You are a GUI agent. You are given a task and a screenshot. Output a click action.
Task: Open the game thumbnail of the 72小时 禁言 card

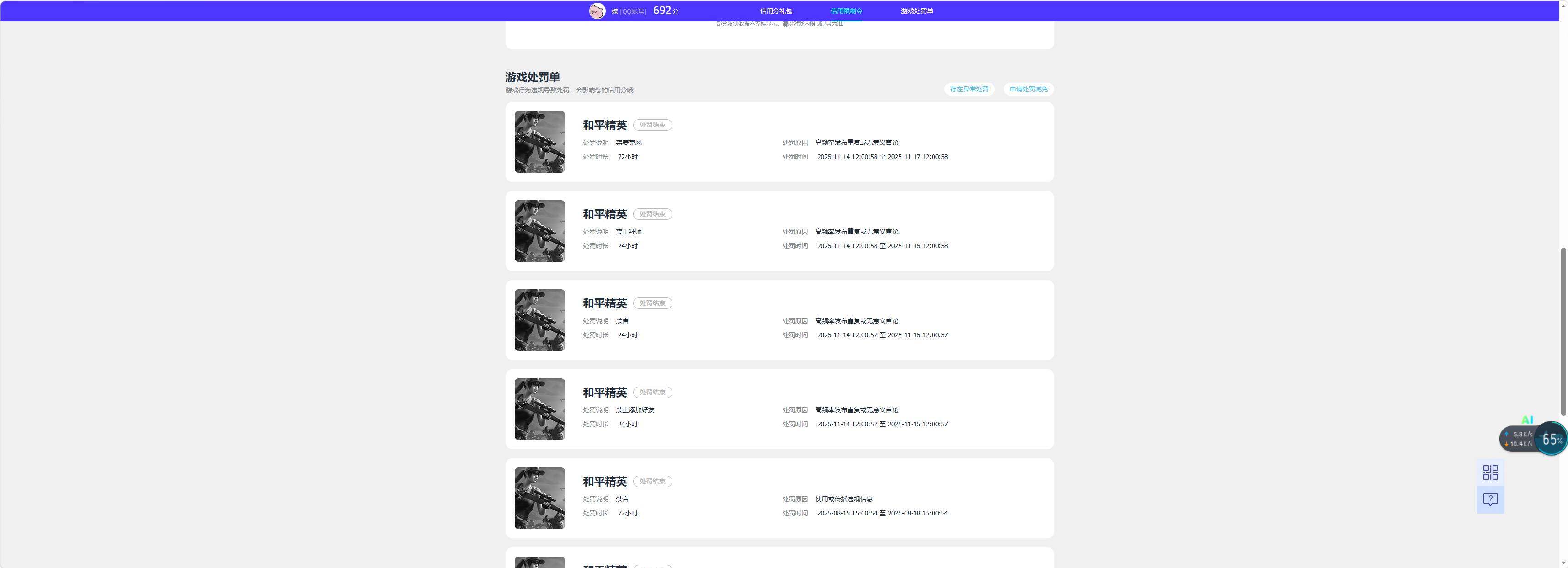click(539, 498)
